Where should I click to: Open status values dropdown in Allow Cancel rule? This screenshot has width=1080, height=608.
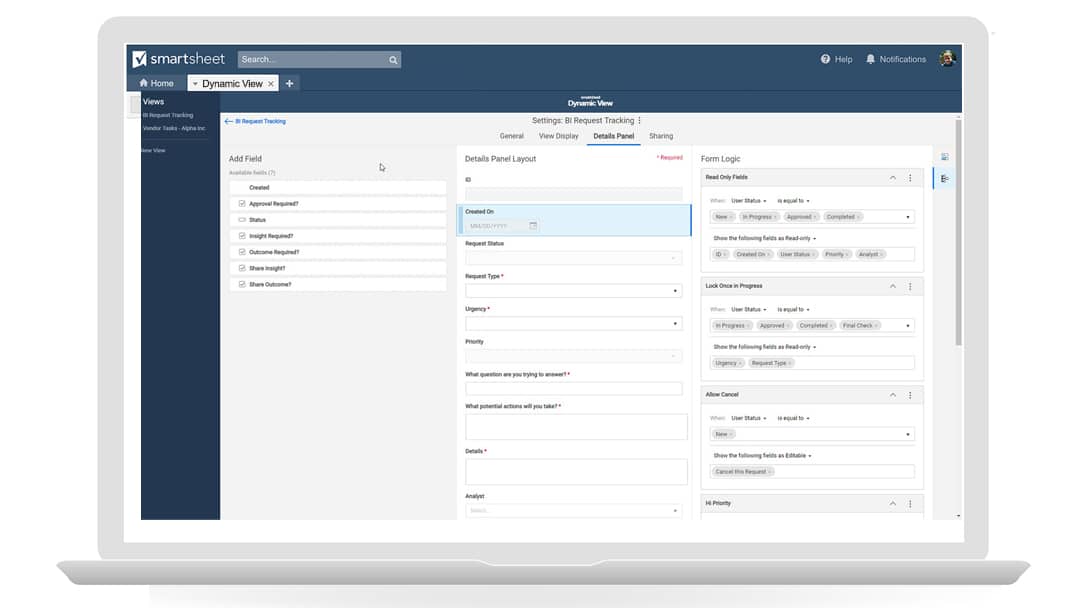click(x=908, y=434)
